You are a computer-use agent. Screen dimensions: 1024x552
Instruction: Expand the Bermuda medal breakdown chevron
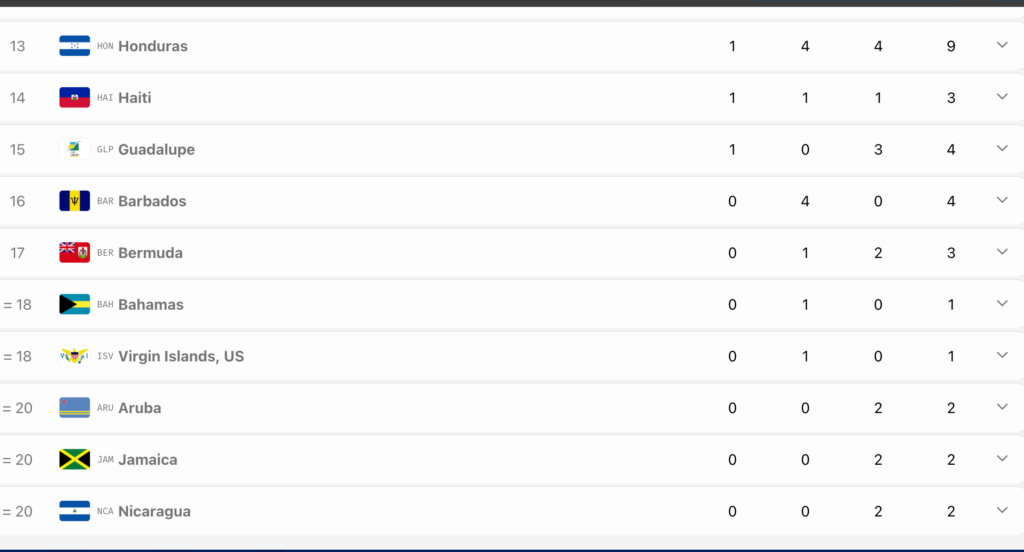pos(1002,252)
